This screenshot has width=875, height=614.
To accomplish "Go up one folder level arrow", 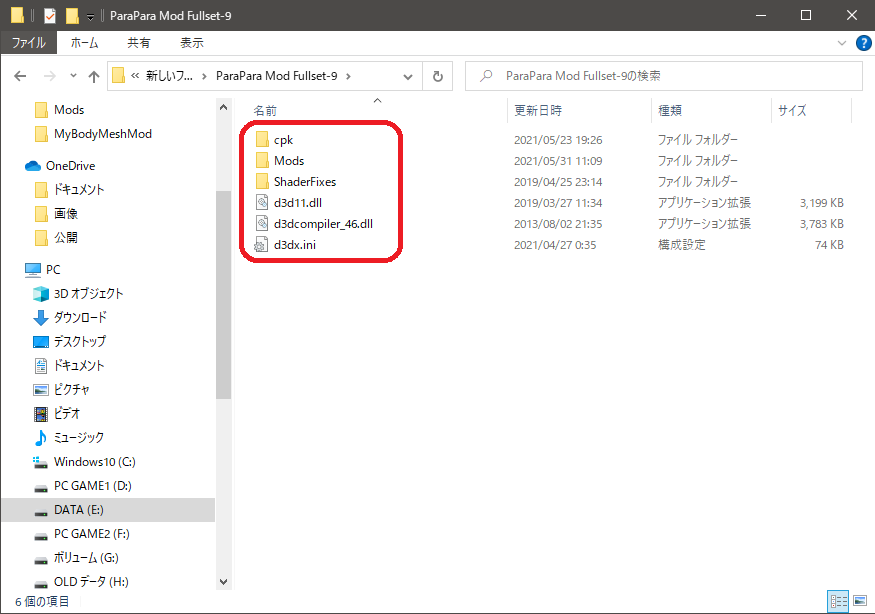I will pyautogui.click(x=94, y=76).
